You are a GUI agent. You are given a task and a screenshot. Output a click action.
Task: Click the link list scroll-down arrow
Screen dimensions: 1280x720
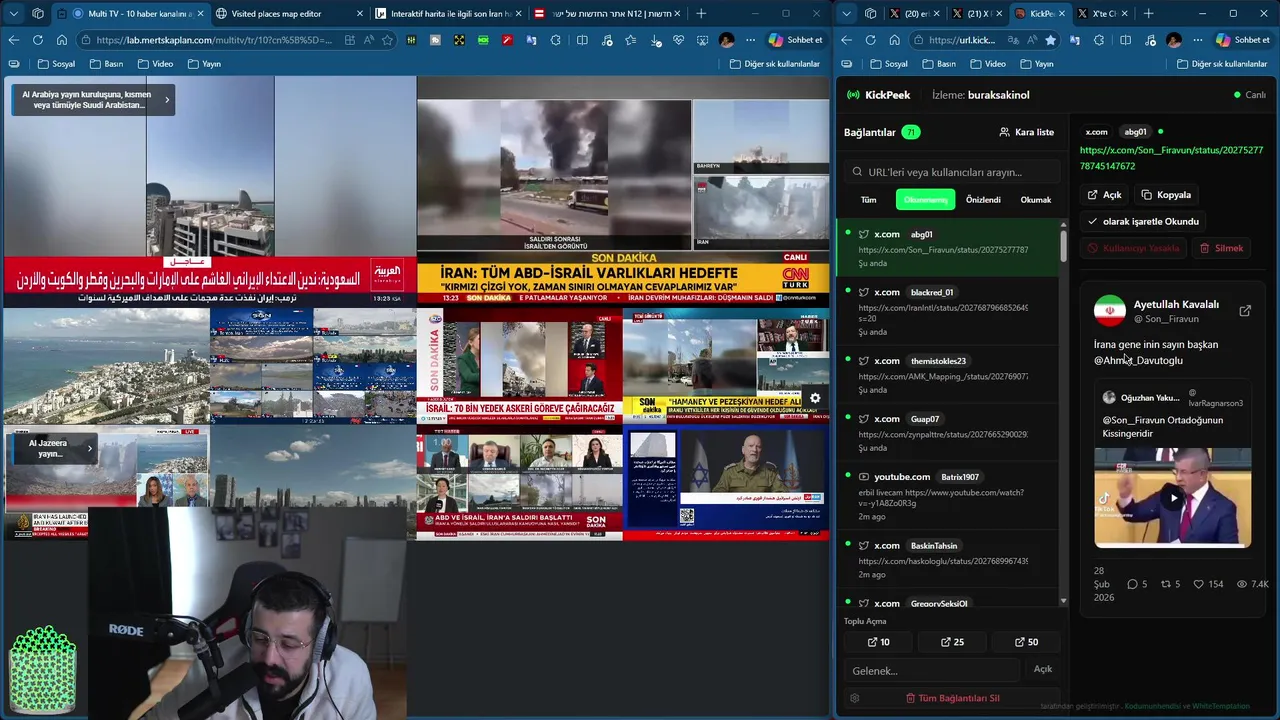pos(1063,601)
